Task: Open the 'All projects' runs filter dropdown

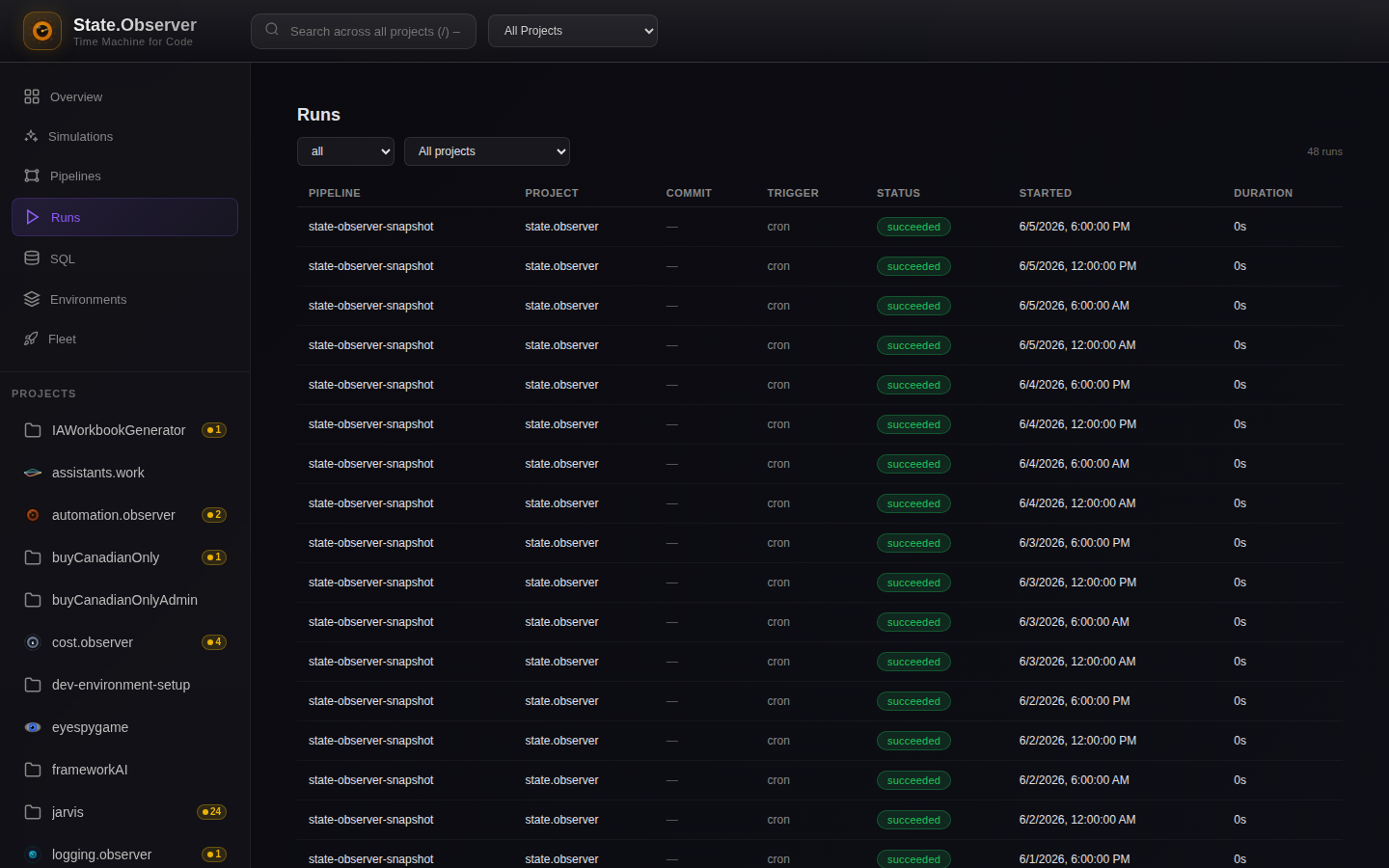Action: (487, 151)
